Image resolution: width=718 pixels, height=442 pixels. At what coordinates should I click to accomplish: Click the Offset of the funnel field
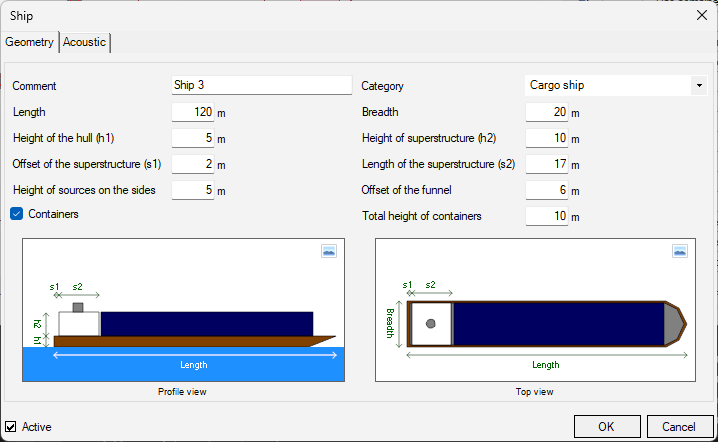click(x=547, y=191)
